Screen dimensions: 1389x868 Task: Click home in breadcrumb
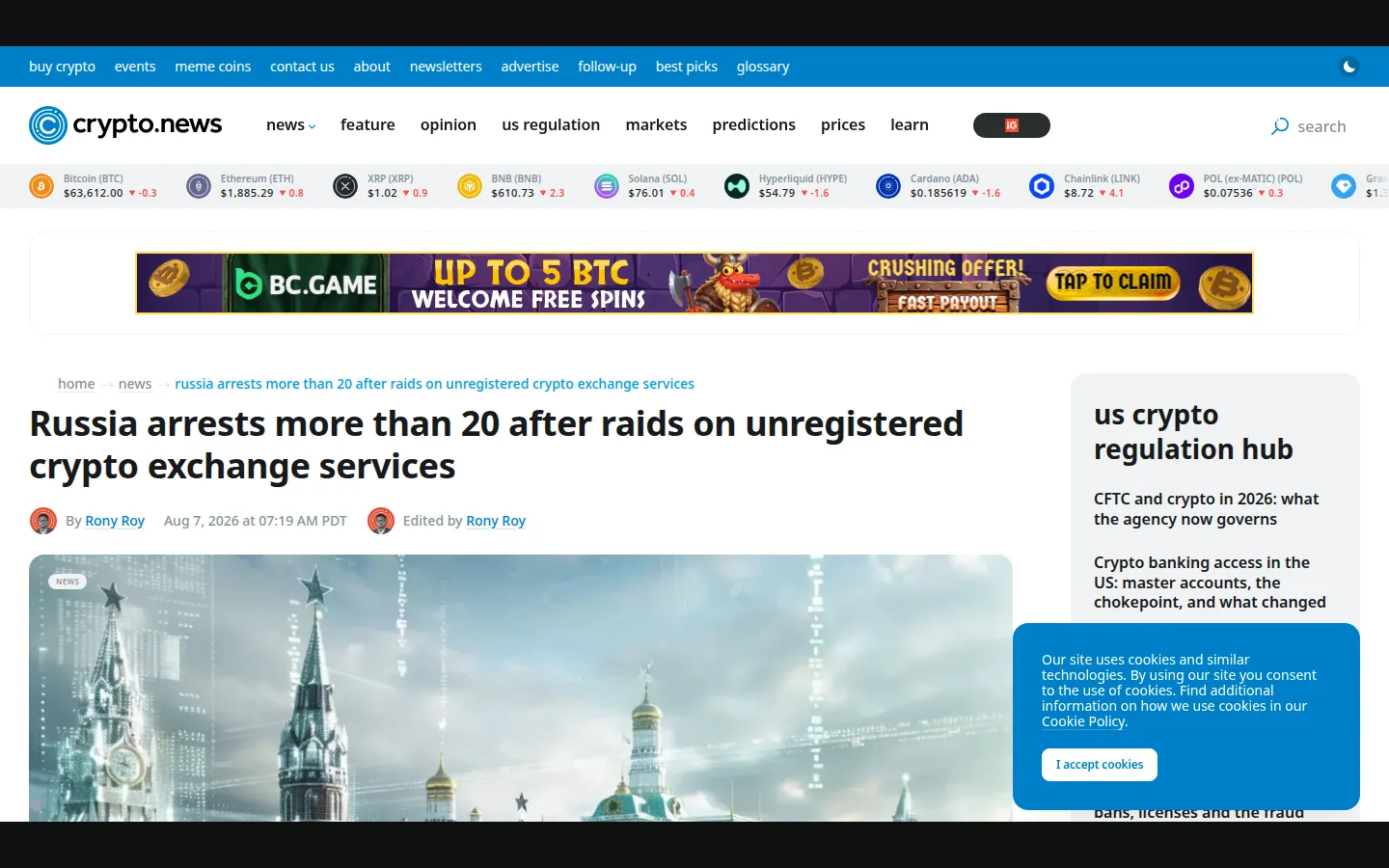(x=76, y=384)
